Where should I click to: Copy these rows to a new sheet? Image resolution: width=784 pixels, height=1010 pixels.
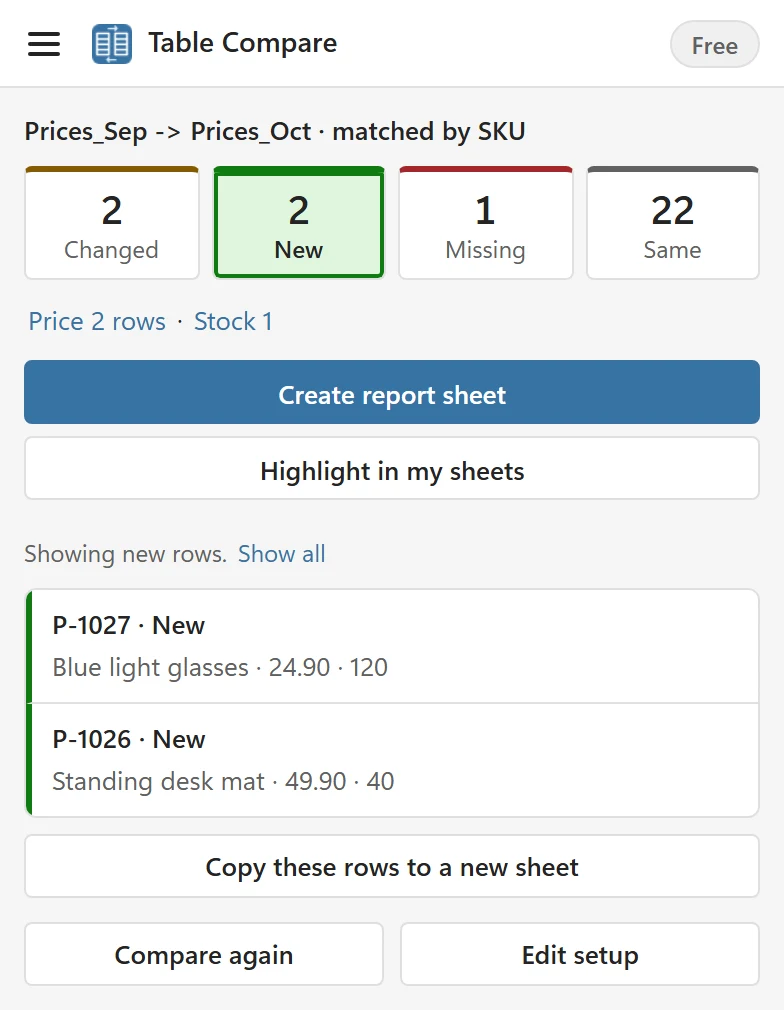tap(392, 866)
